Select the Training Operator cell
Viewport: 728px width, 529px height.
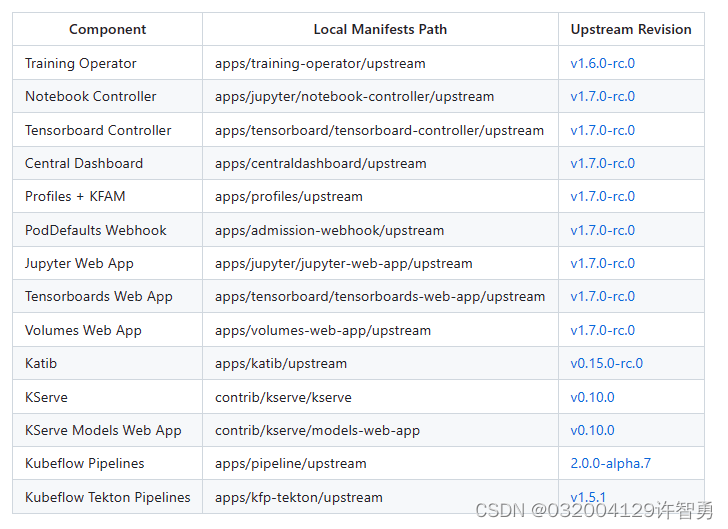[107, 63]
